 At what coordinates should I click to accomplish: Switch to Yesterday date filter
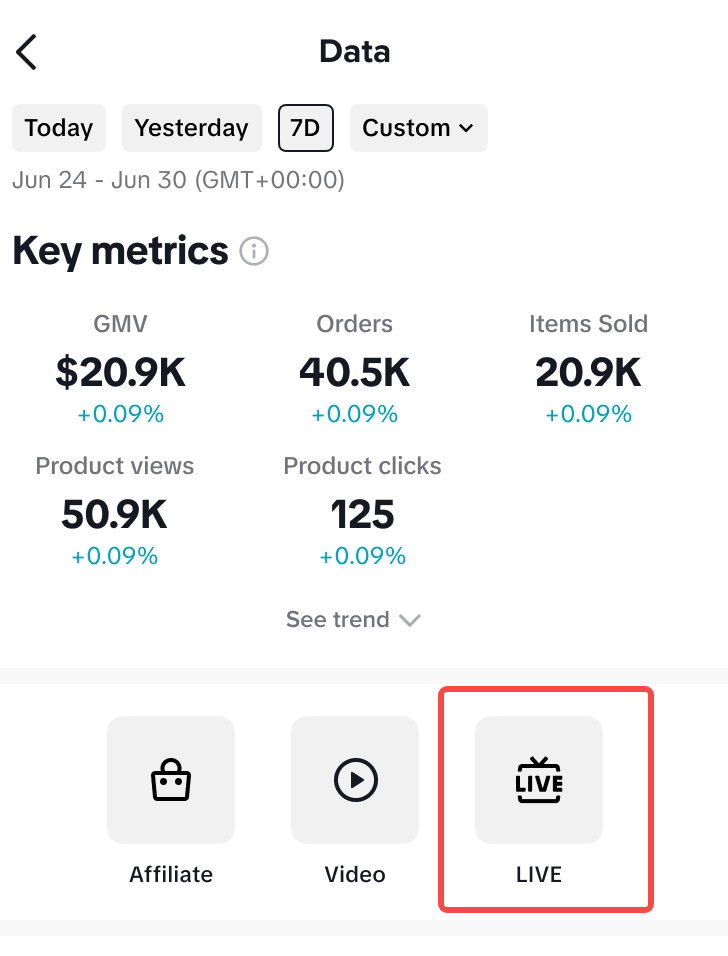coord(191,128)
